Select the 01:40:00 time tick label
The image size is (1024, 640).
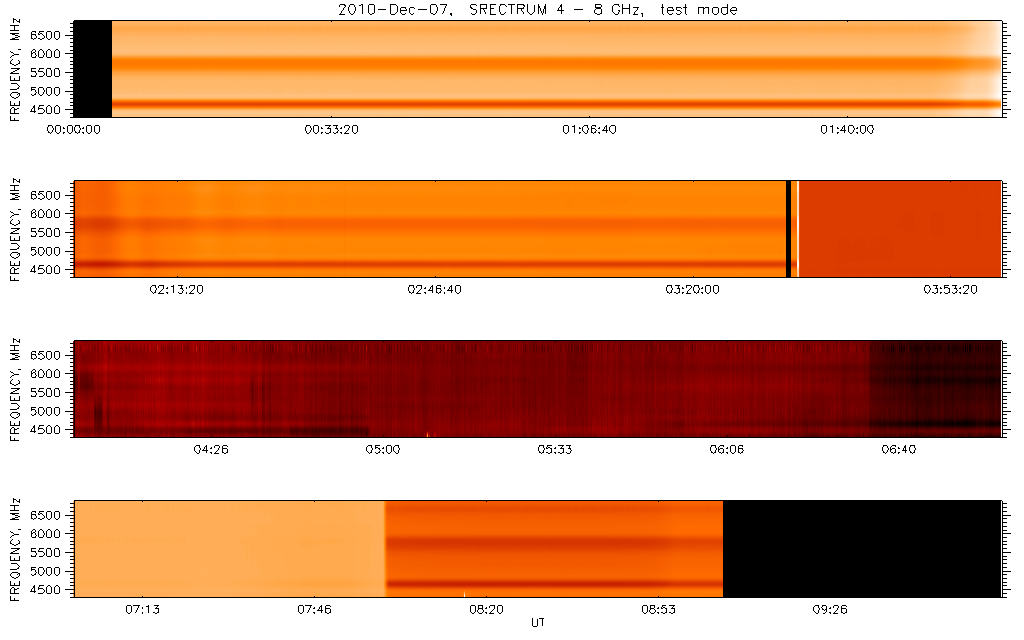pos(847,130)
